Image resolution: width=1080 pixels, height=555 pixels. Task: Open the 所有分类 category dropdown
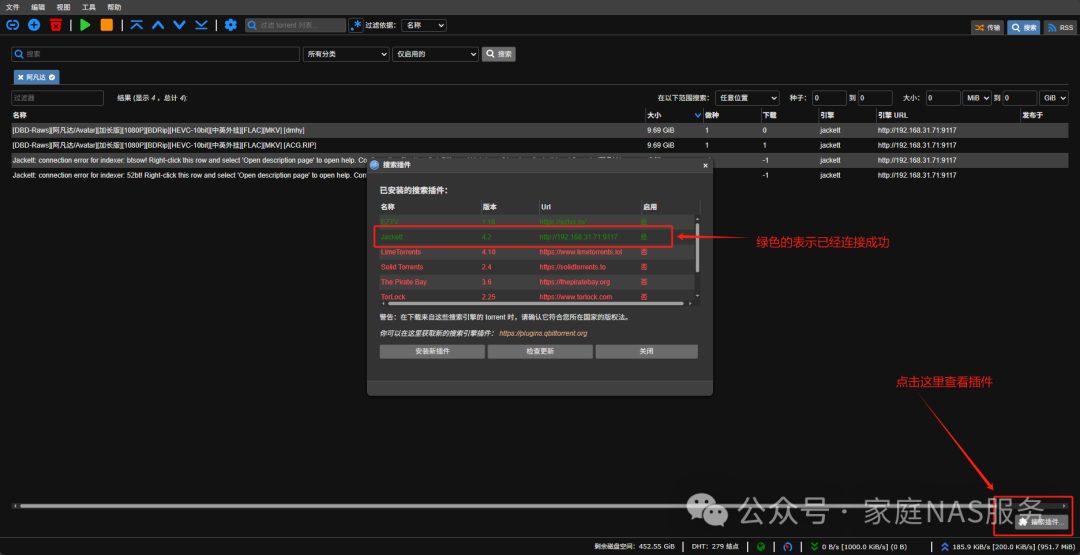point(346,54)
